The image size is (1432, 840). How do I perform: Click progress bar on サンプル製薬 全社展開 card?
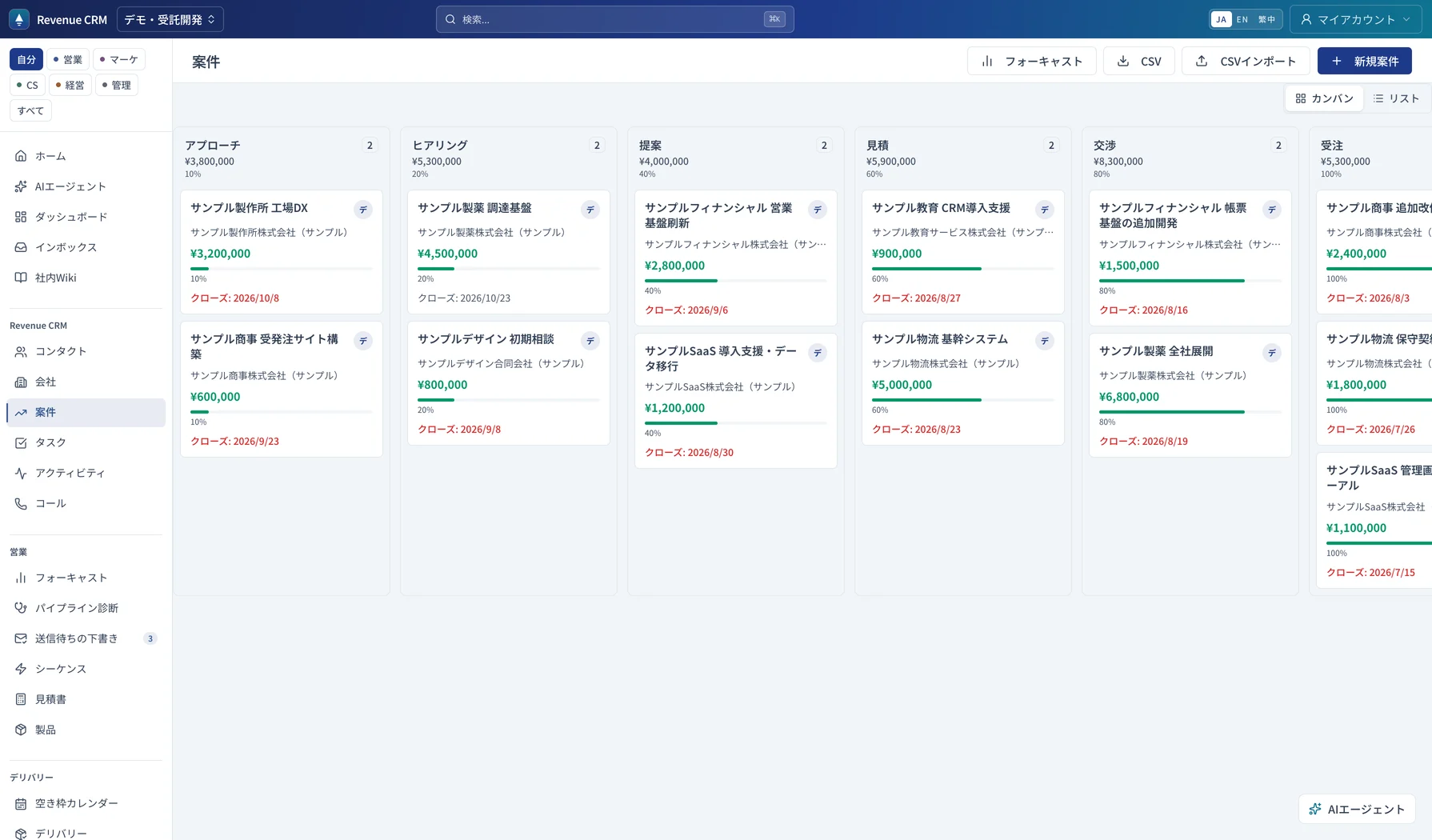click(1190, 412)
